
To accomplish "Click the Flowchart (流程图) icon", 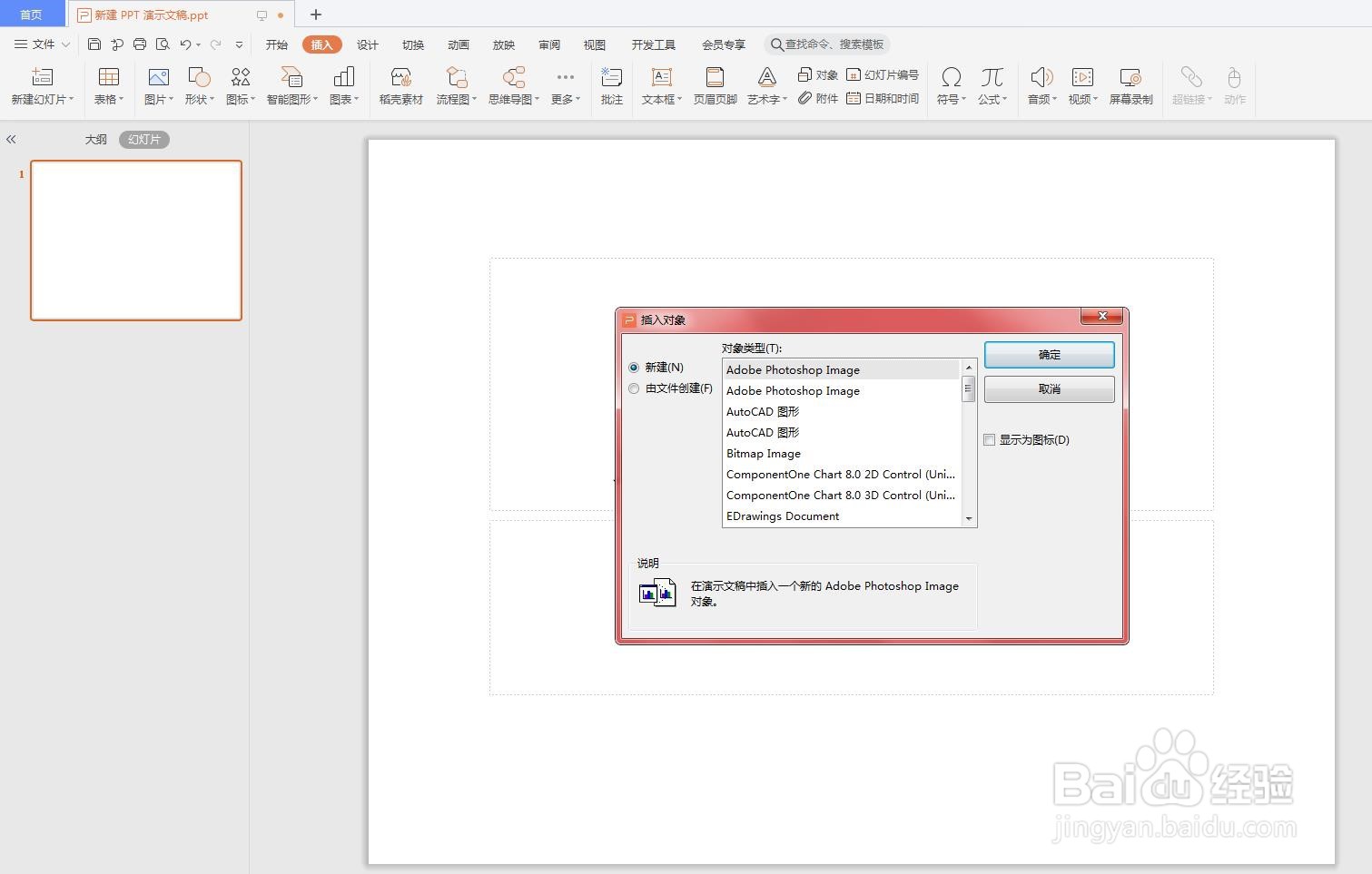I will [457, 77].
